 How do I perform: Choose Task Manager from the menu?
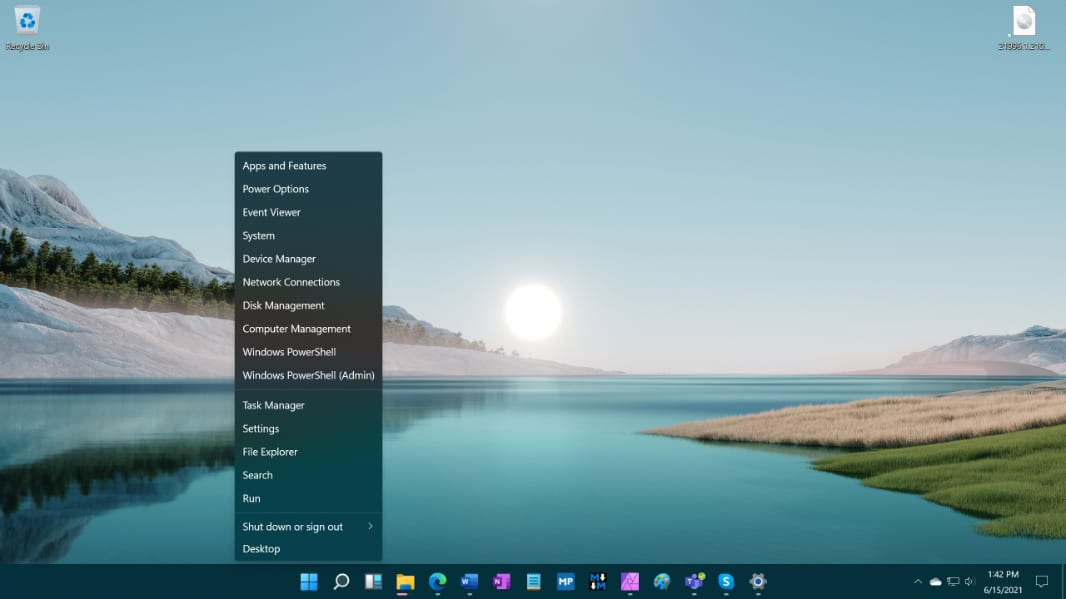tap(273, 405)
